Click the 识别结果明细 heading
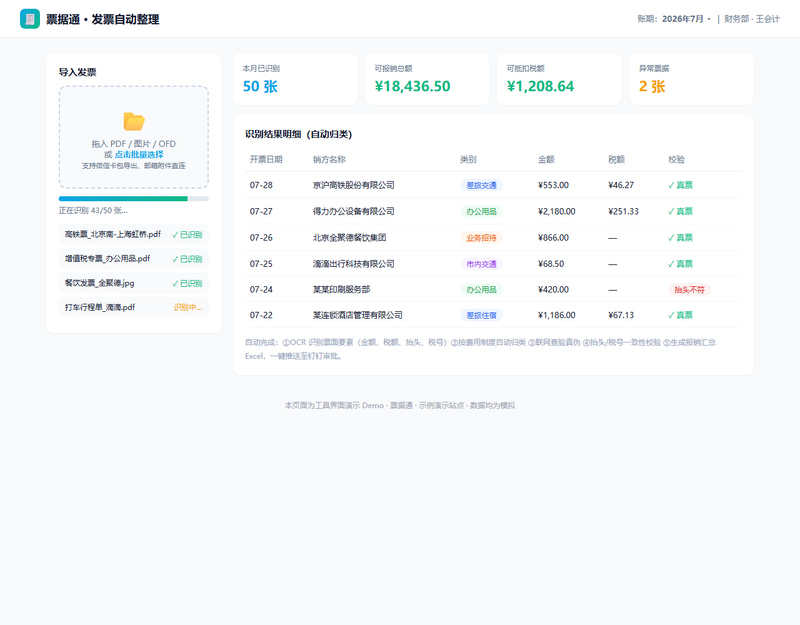The image size is (800, 625). [298, 134]
